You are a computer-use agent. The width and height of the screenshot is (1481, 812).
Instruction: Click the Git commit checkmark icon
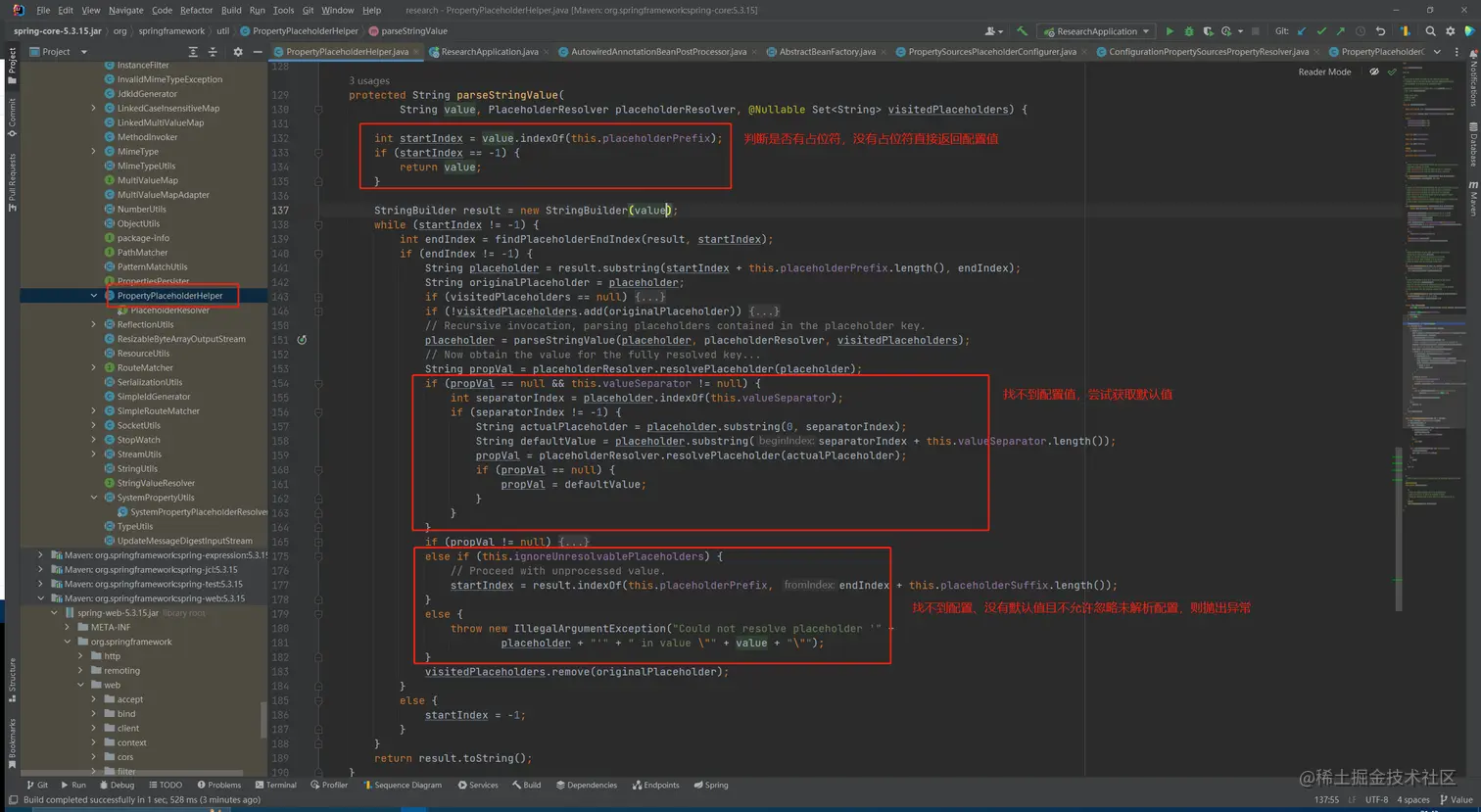pos(1321,31)
